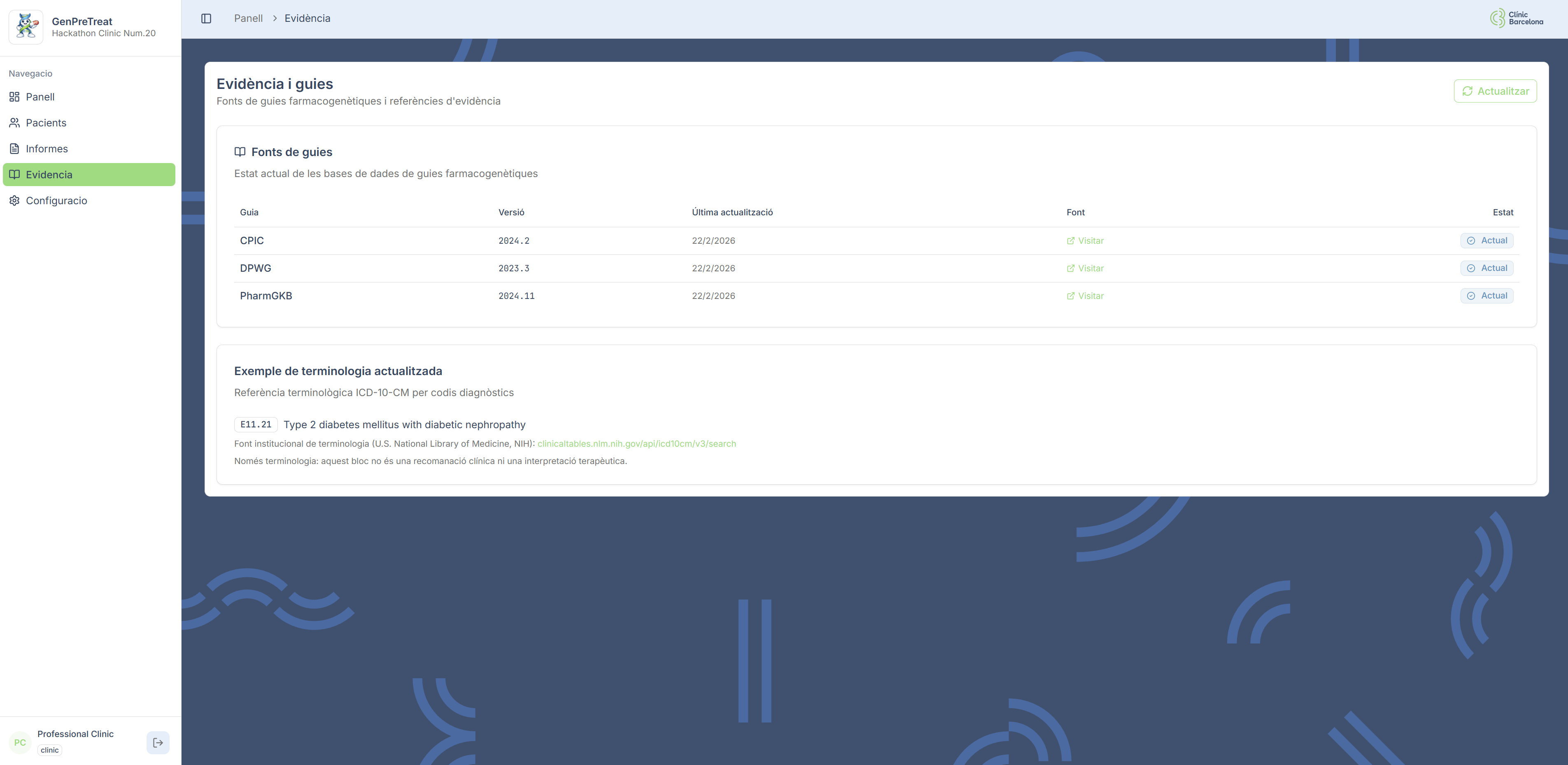1568x765 pixels.
Task: Click the Fonts de guies book icon
Action: 240,152
